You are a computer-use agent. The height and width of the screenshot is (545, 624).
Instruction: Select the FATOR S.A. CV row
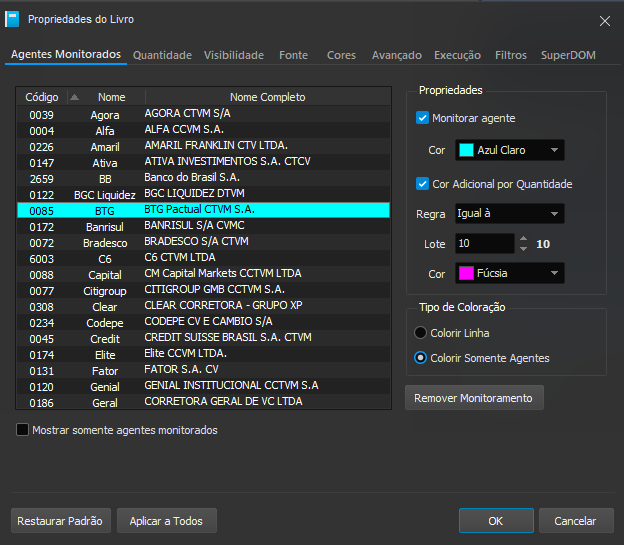pyautogui.click(x=203, y=370)
